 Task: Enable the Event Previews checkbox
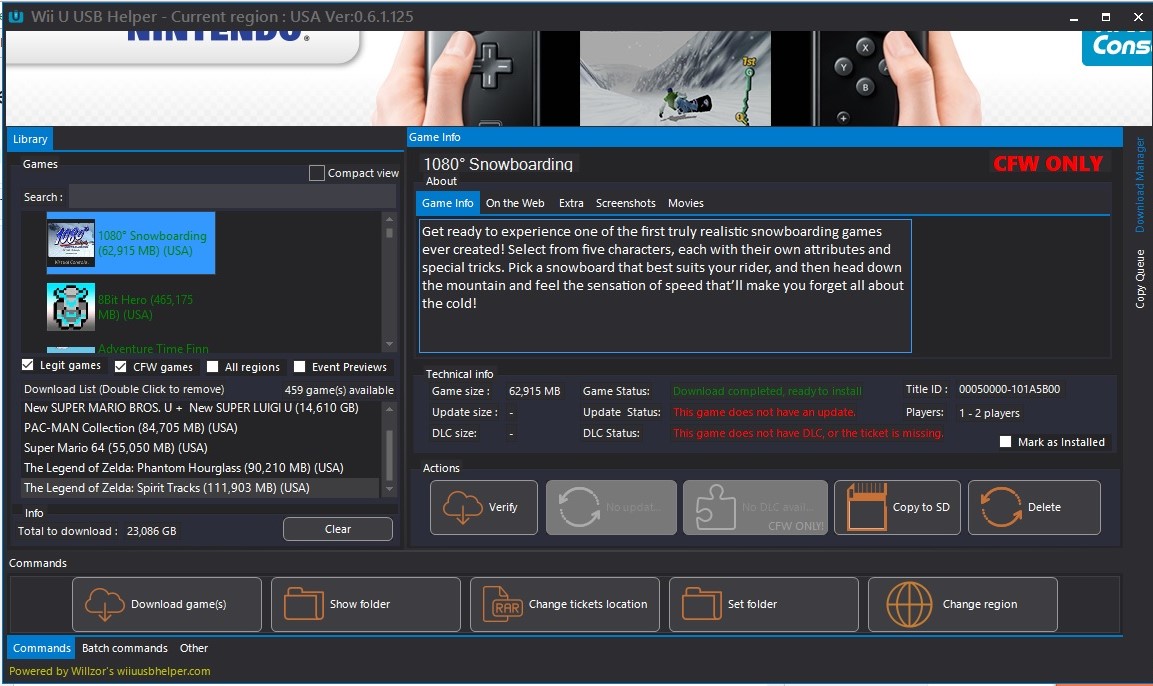pyautogui.click(x=299, y=366)
